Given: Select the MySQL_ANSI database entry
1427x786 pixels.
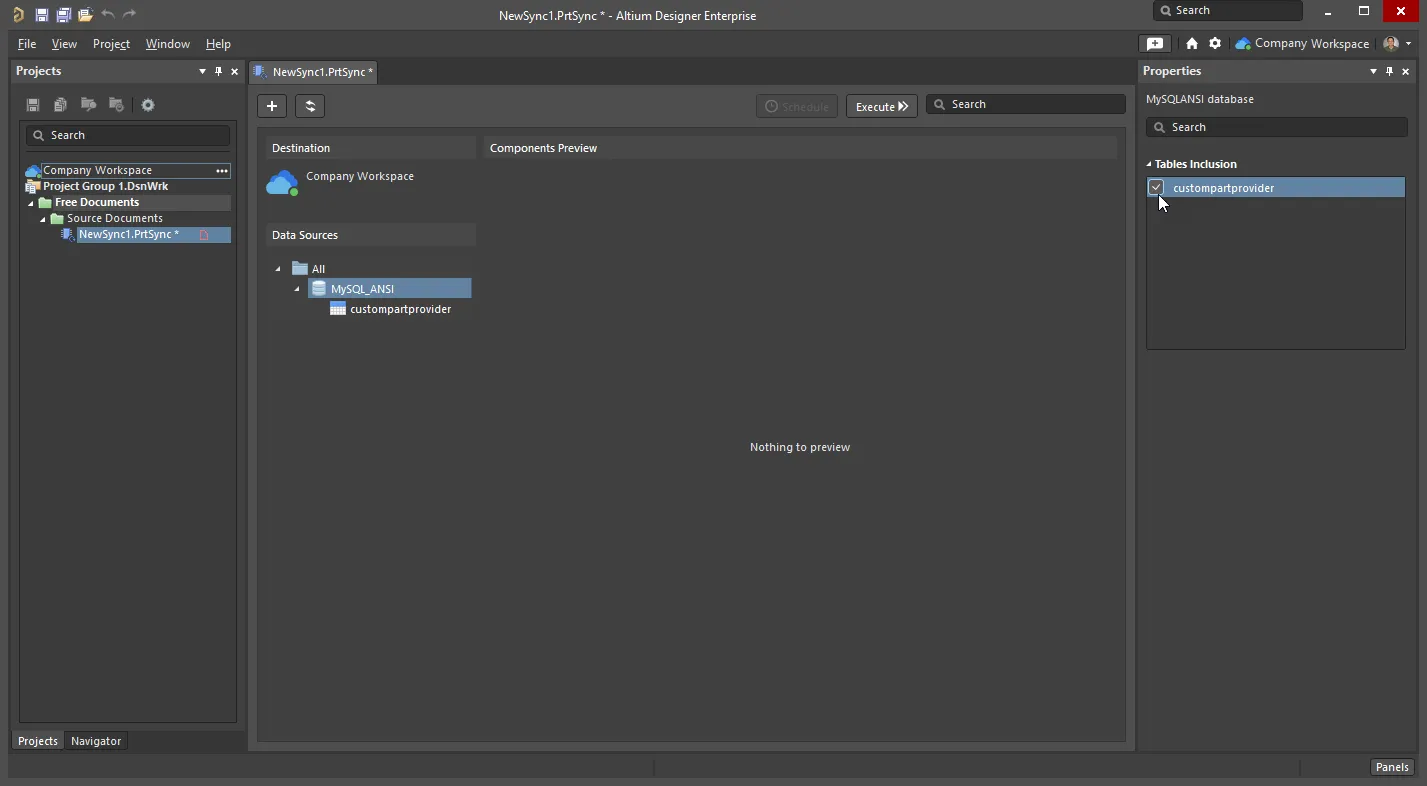Looking at the screenshot, I should point(389,289).
